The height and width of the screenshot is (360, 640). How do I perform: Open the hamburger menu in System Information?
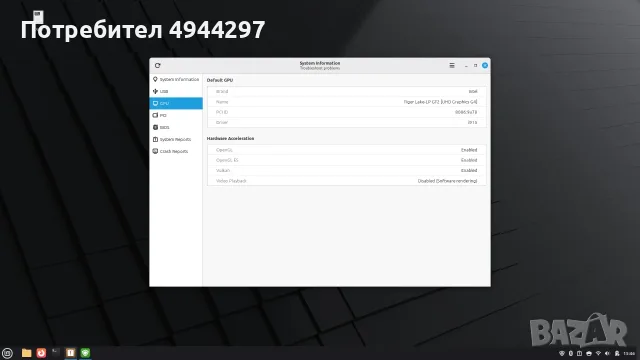[452, 65]
